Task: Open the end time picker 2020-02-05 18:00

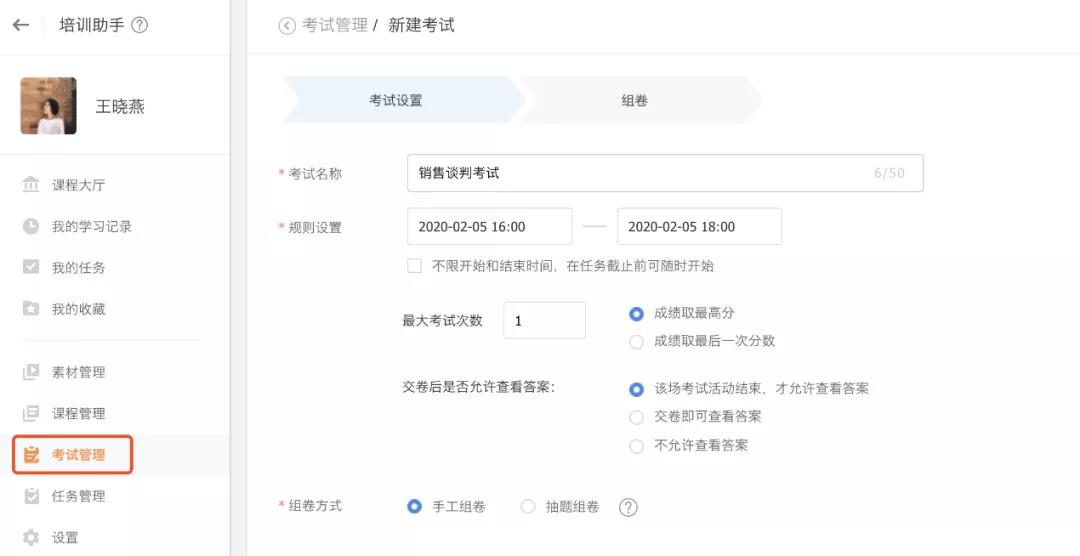Action: coord(699,227)
